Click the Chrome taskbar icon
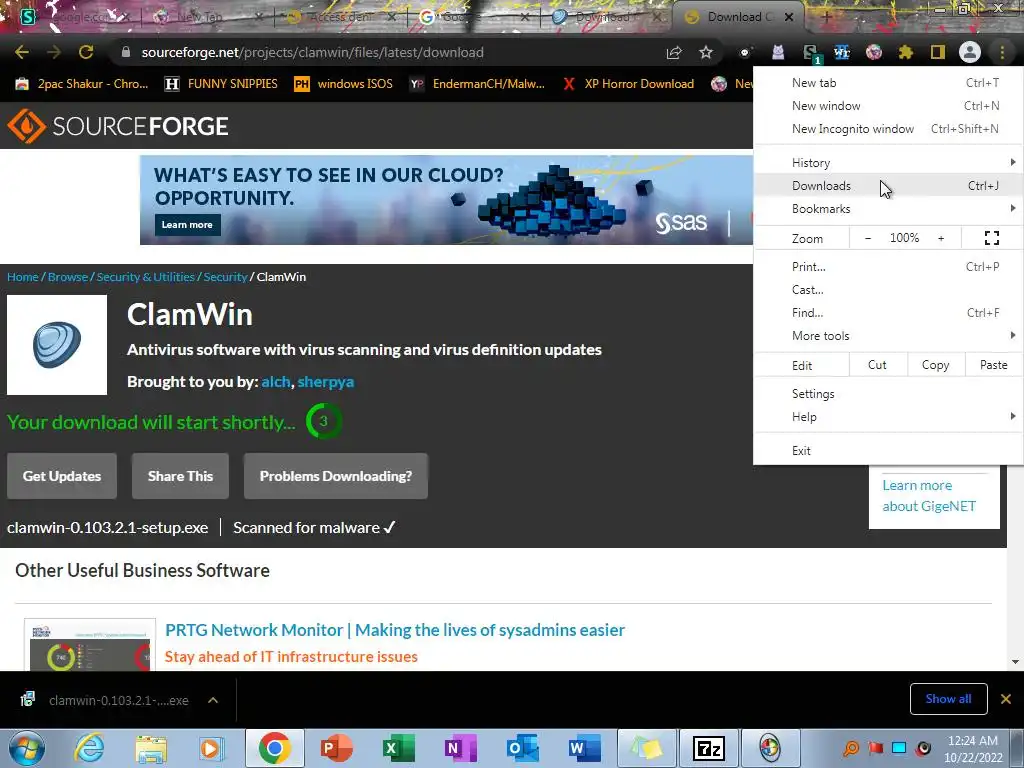 coord(274,748)
